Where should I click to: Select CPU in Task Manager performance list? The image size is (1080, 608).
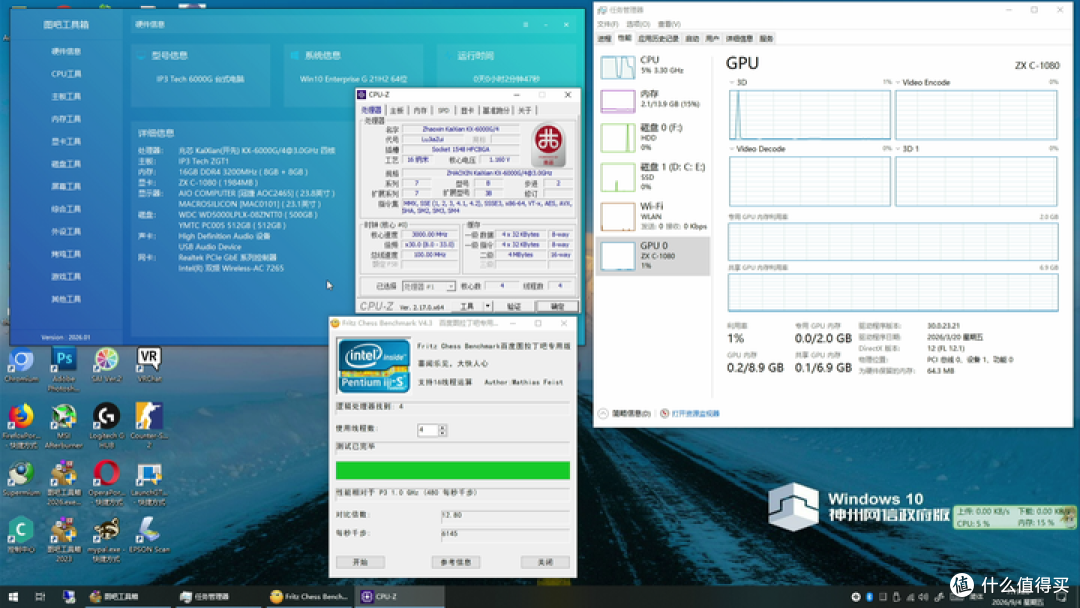coord(652,66)
